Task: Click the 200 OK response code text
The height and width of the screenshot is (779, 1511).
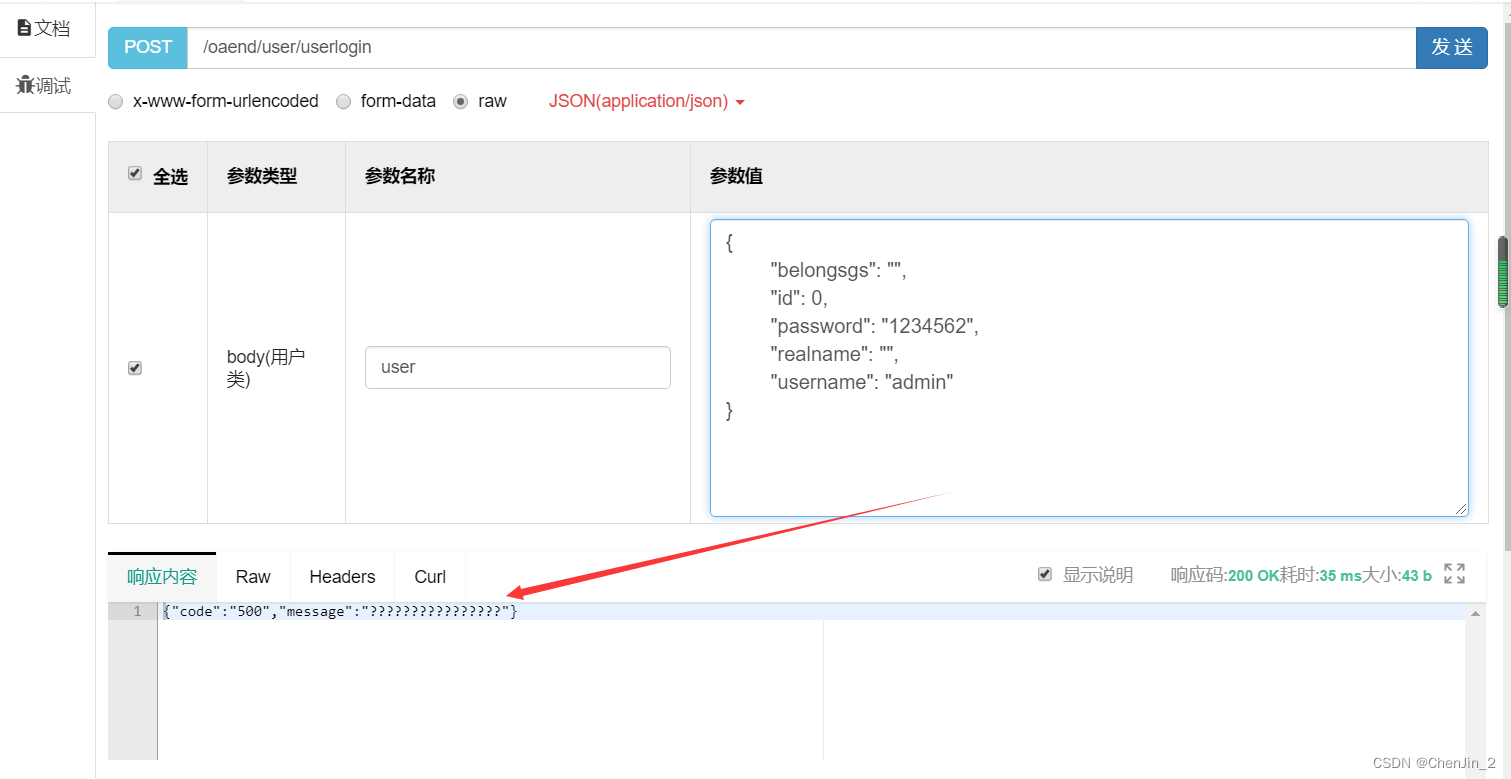Action: coord(1254,575)
